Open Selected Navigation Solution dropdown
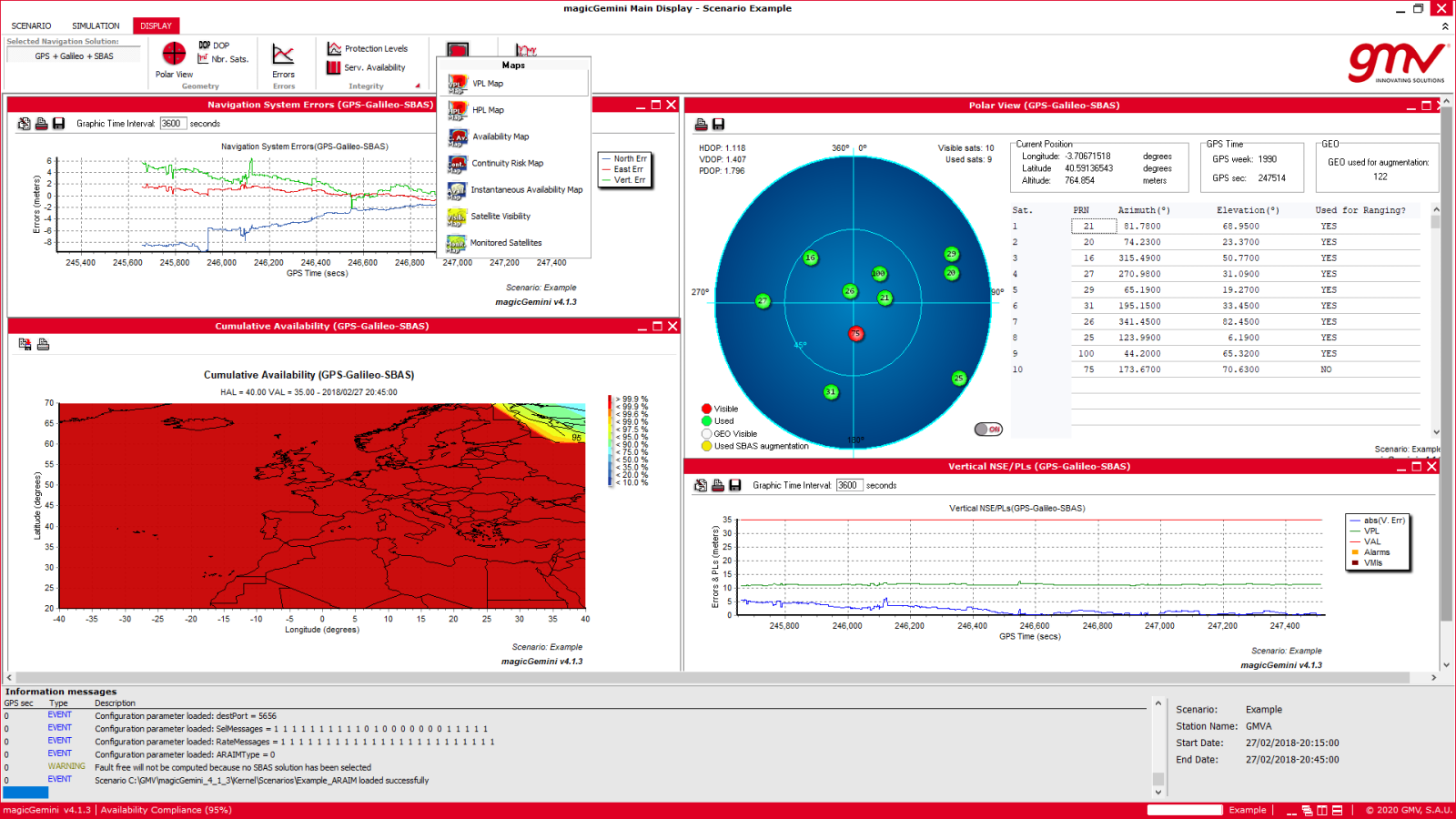Viewport: 1456px width, 819px height. tap(74, 56)
